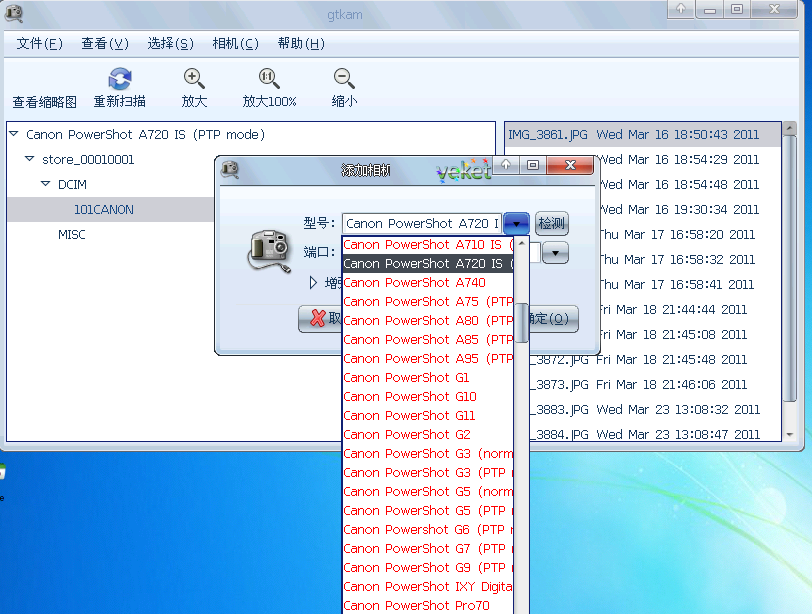Choose Canon PowerShot A710 IS from list

428,244
